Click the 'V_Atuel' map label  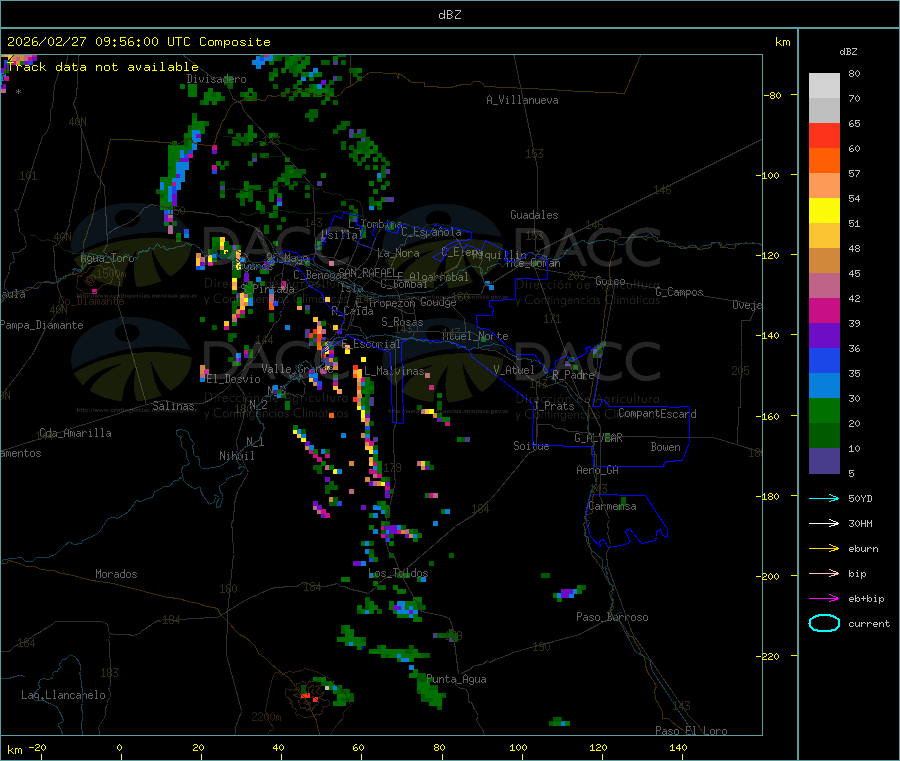click(514, 370)
